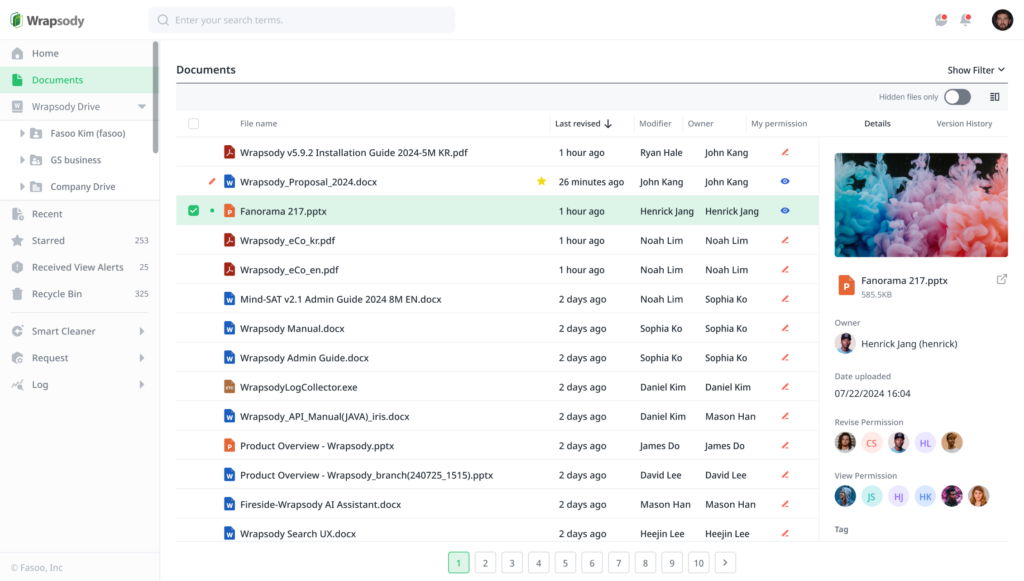Open the notifications bell

965,20
